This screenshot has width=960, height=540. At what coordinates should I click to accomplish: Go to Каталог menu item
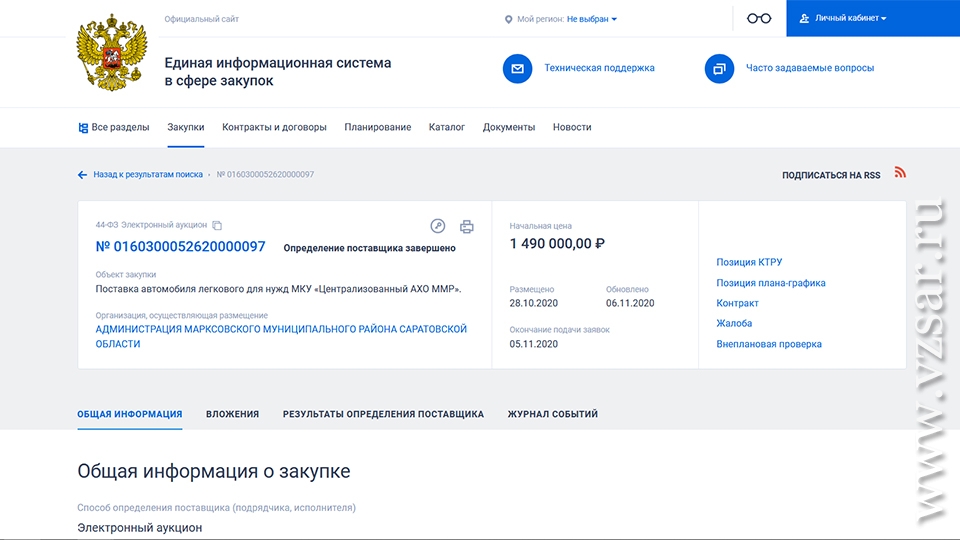447,127
